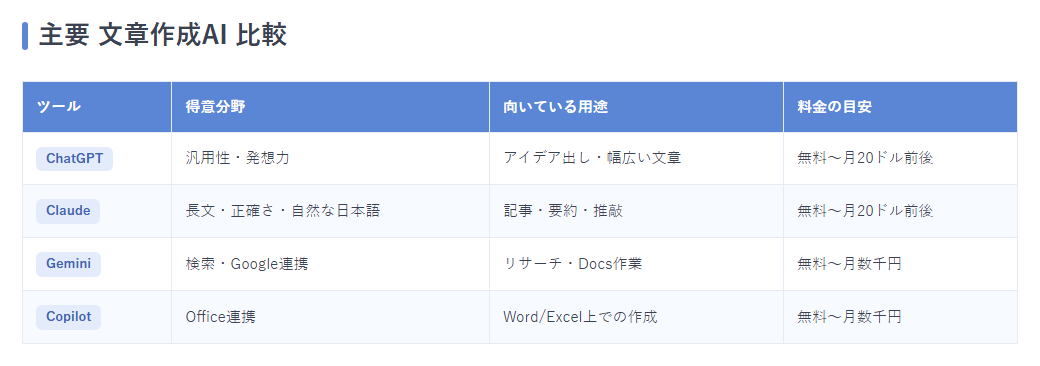The image size is (1040, 366).
Task: Select the cell 検索・Google連携
Action: tap(330, 264)
